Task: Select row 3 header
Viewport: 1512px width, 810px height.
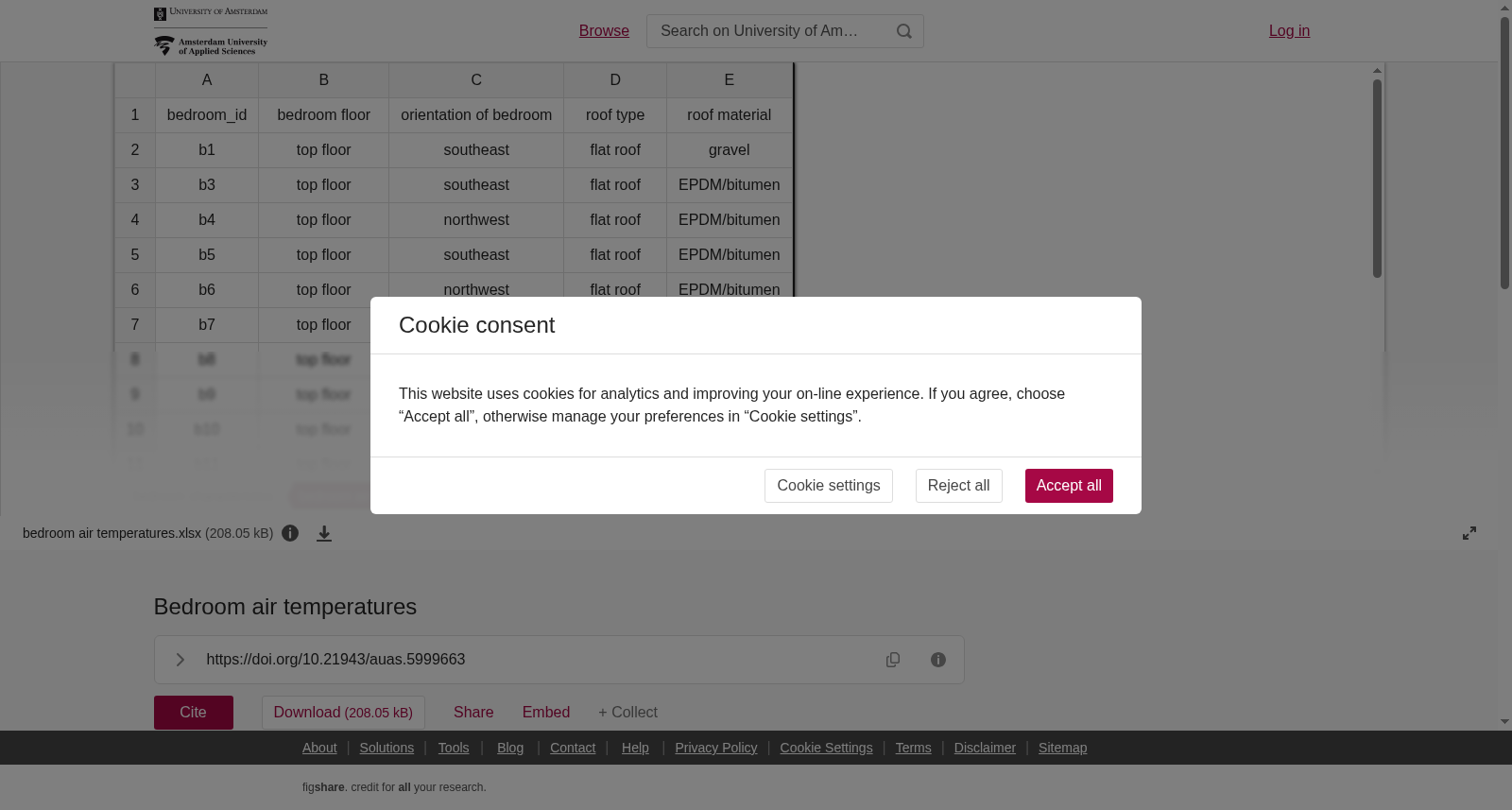Action: (x=135, y=185)
